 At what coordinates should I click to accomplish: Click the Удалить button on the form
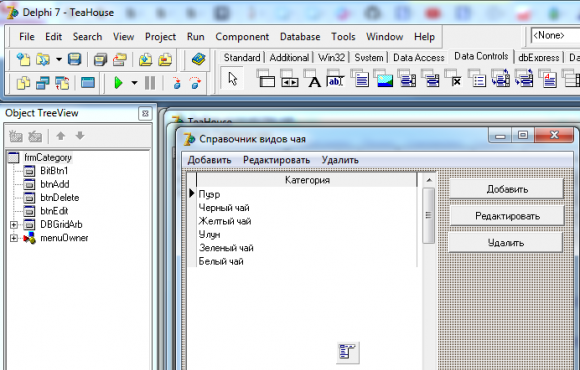pos(506,243)
